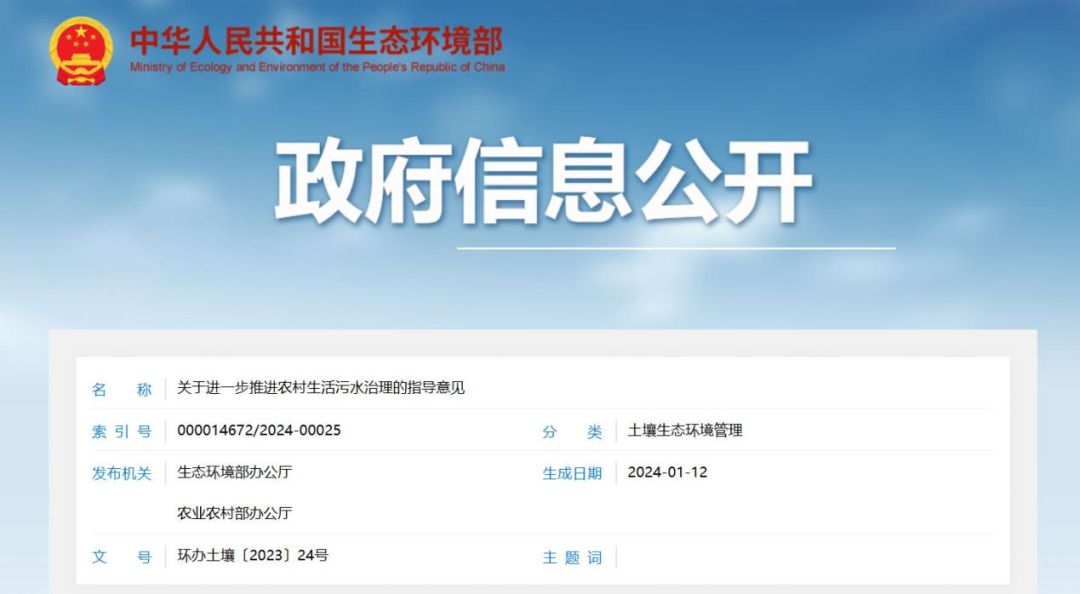This screenshot has width=1080, height=594.
Task: Select the document title 关于进一步推进农村生活污水治理的指导意见
Action: pos(321,388)
